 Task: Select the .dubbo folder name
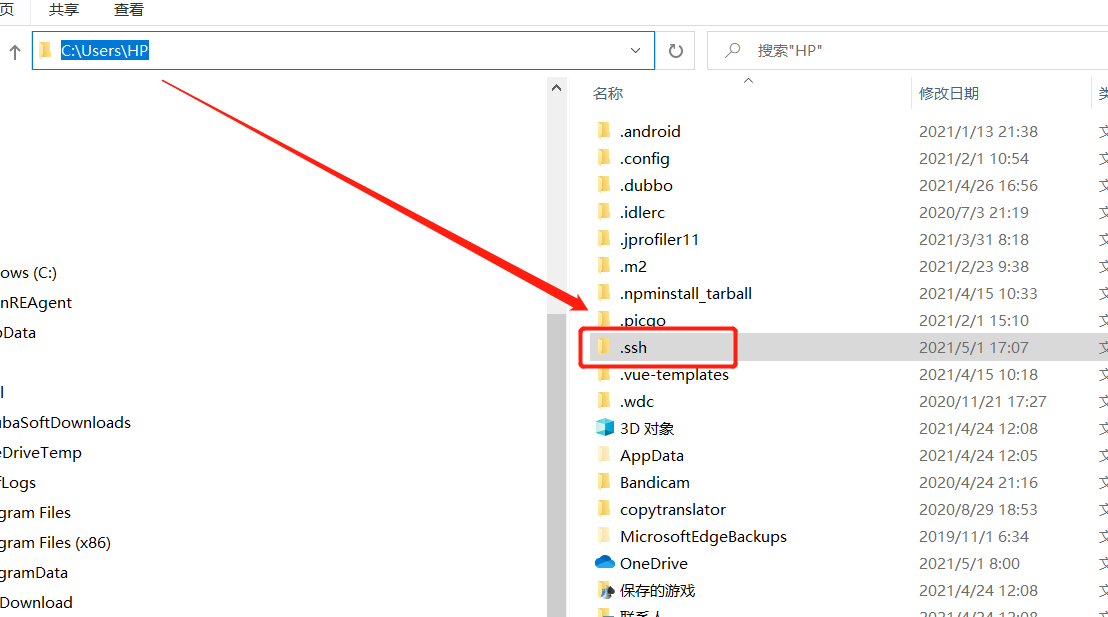pyautogui.click(x=646, y=185)
